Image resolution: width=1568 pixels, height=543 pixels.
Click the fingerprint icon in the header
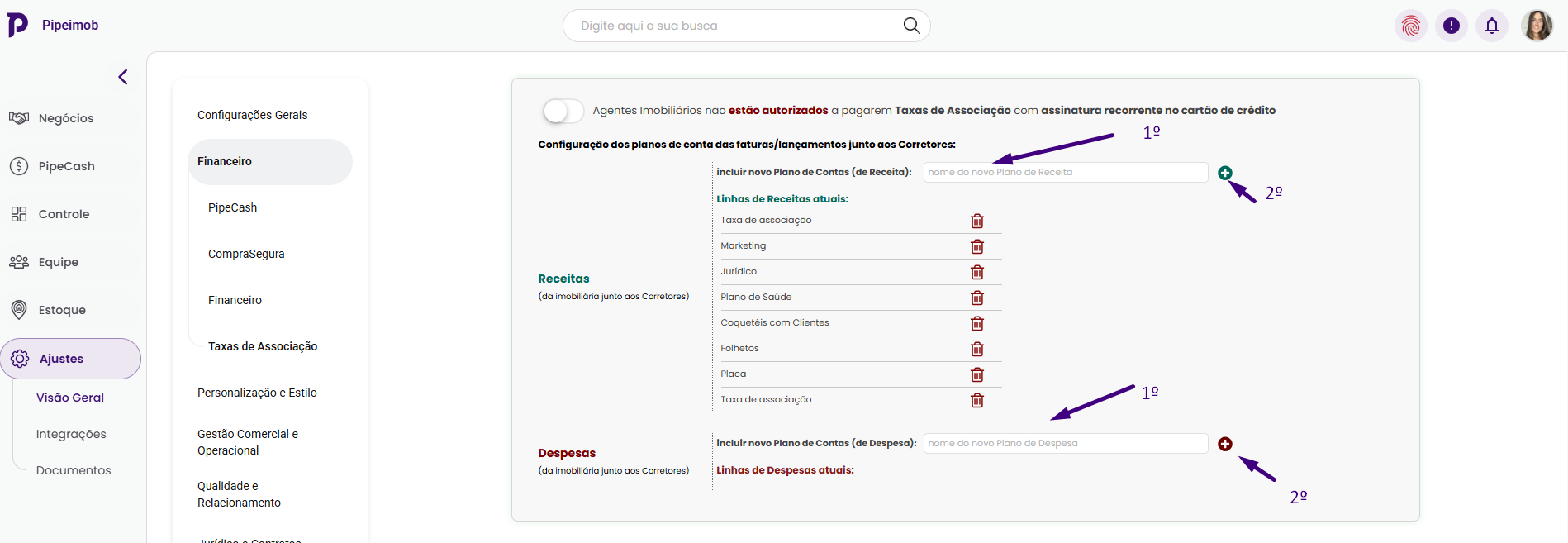click(x=1411, y=26)
